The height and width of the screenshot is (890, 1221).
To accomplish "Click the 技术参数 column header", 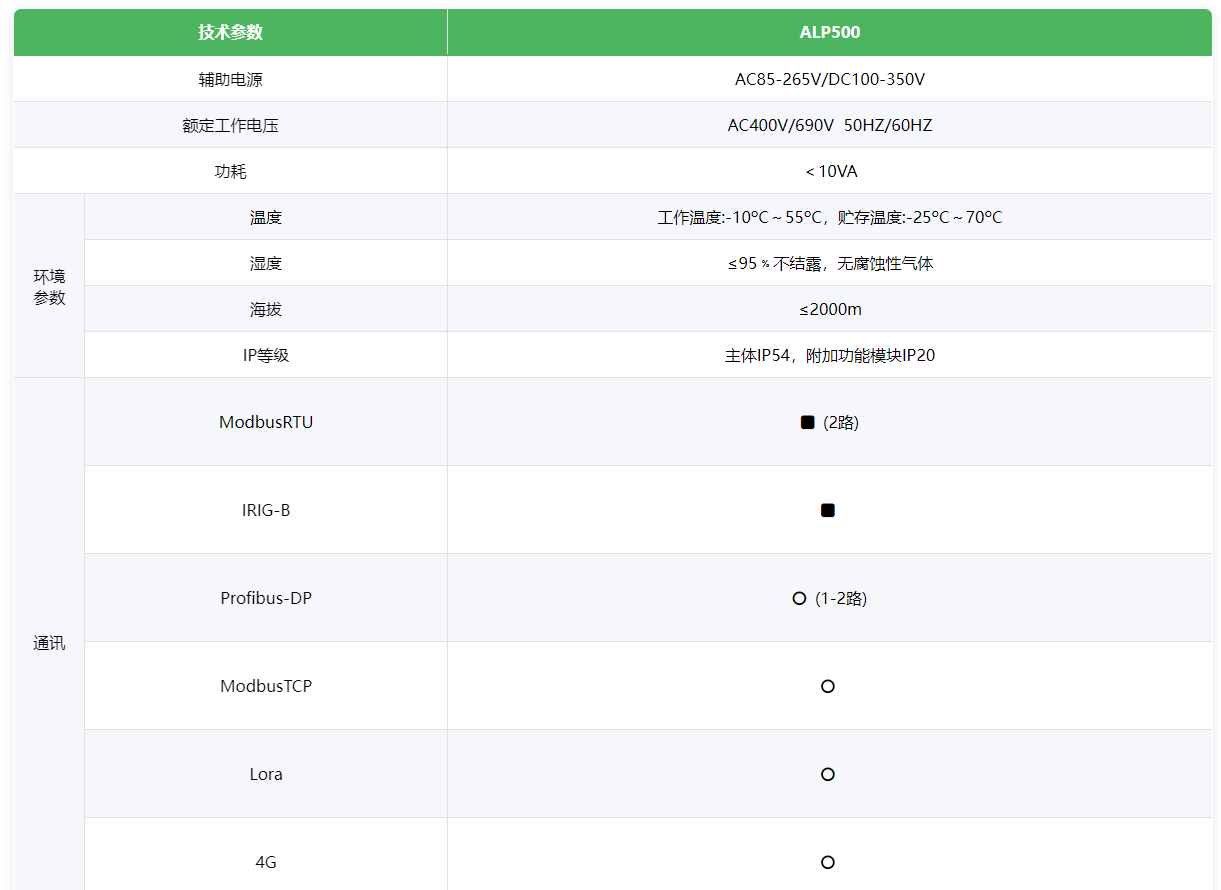I will (230, 32).
